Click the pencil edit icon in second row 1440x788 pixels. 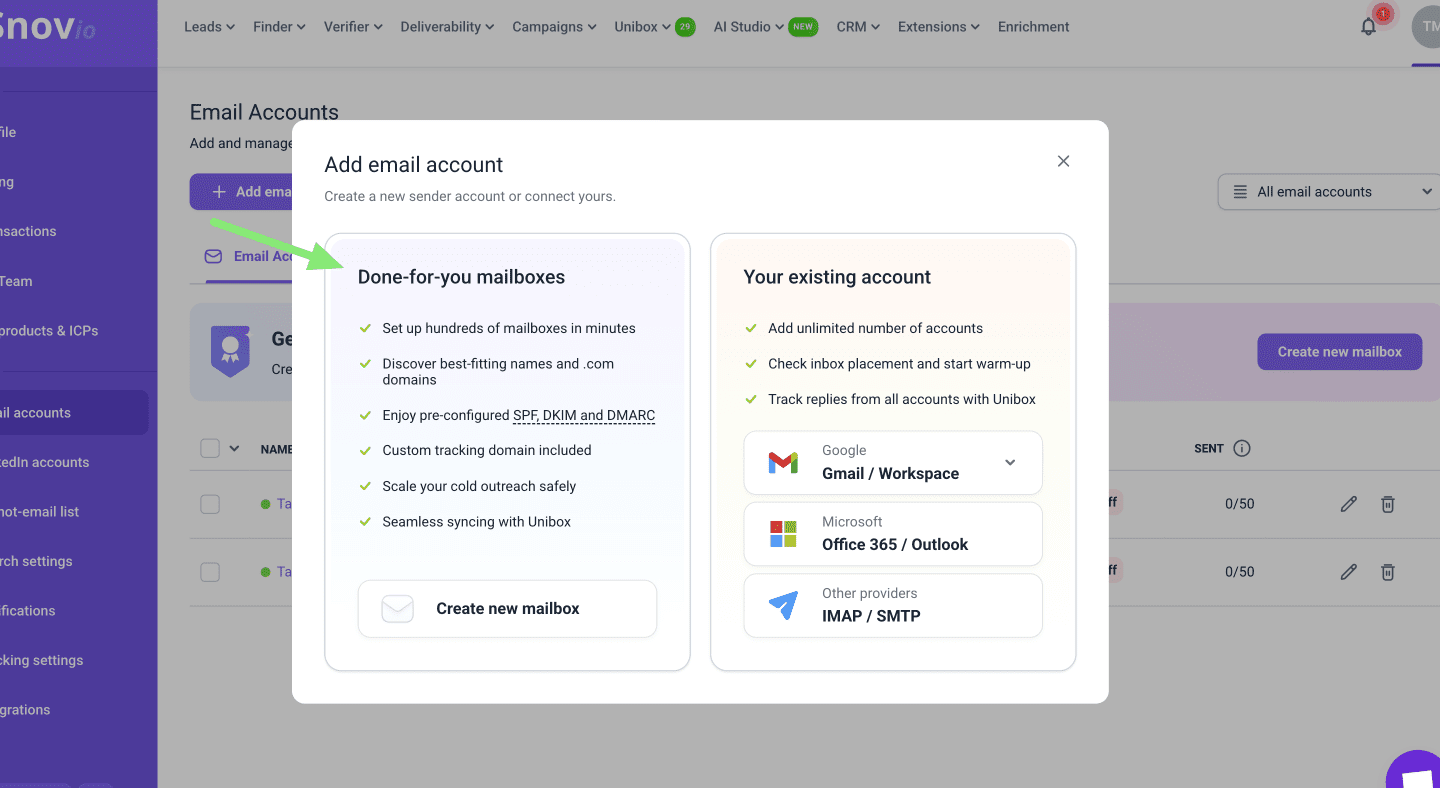[1349, 572]
